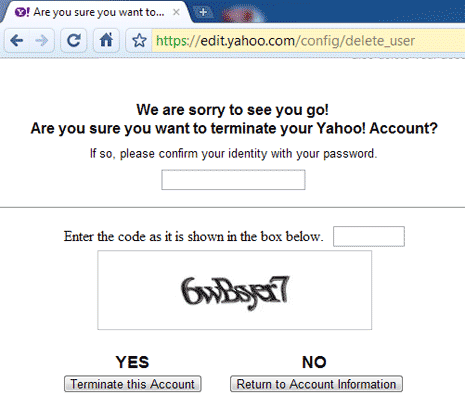Image resolution: width=465 pixels, height=407 pixels.
Task: Reload the page with the refresh icon
Action: [74, 41]
